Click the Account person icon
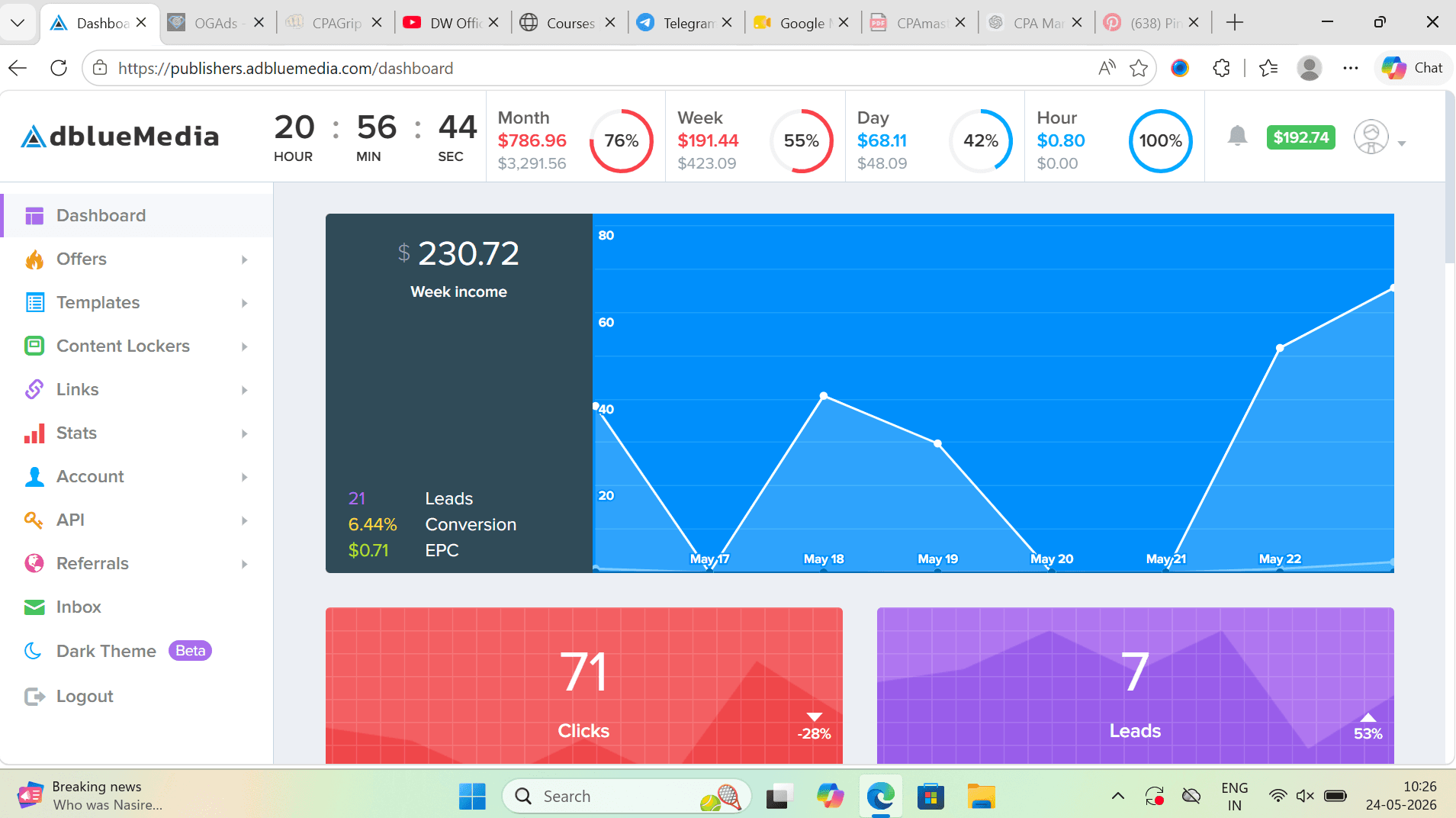This screenshot has height=818, width=1456. [x=34, y=477]
